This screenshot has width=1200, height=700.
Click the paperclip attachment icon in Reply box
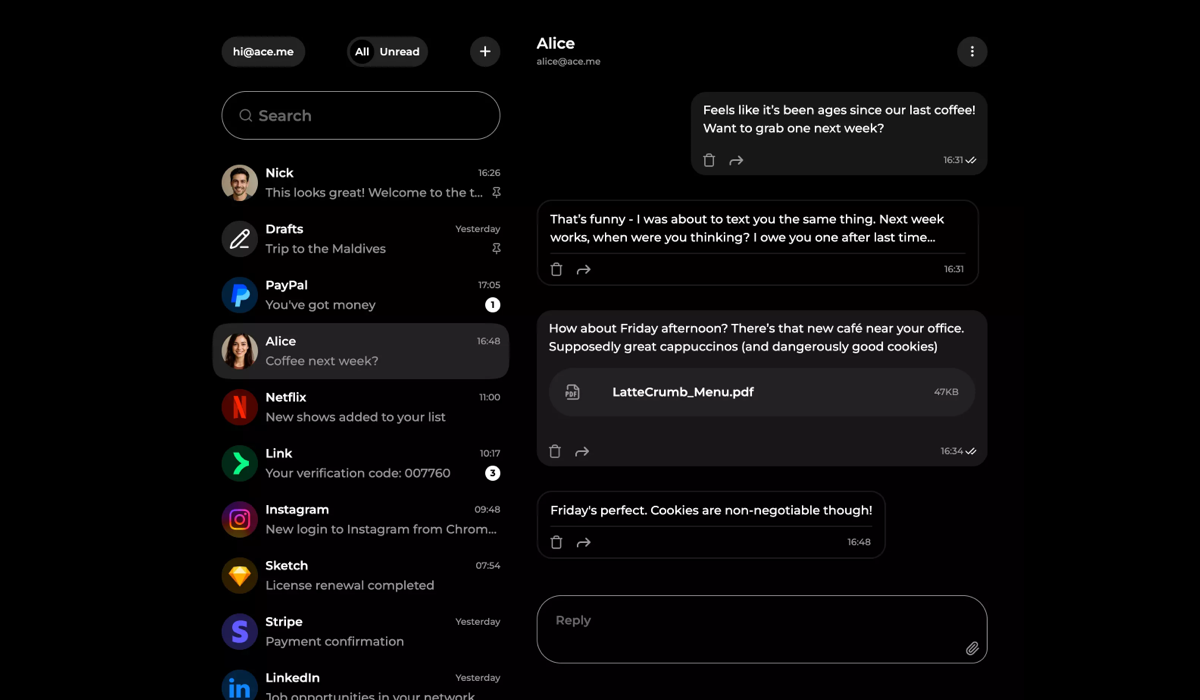pyautogui.click(x=972, y=648)
